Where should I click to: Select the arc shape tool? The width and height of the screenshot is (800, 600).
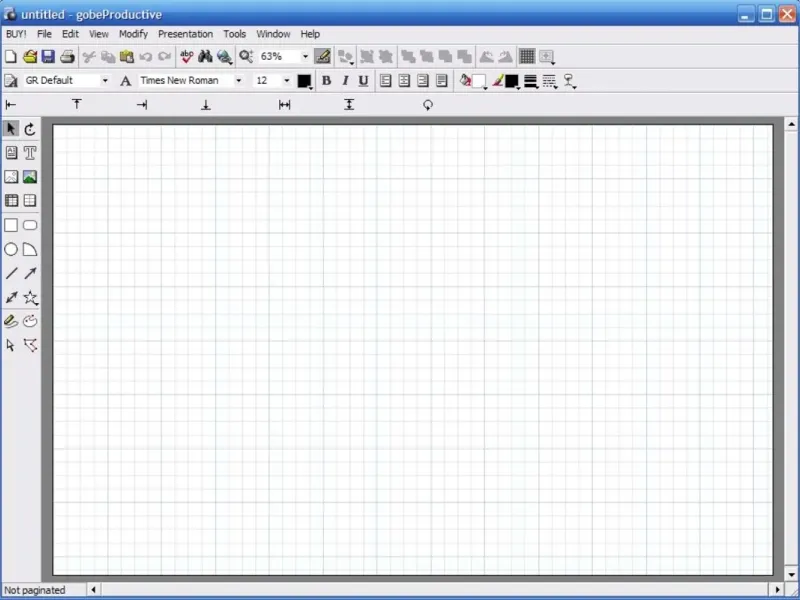(x=30, y=249)
